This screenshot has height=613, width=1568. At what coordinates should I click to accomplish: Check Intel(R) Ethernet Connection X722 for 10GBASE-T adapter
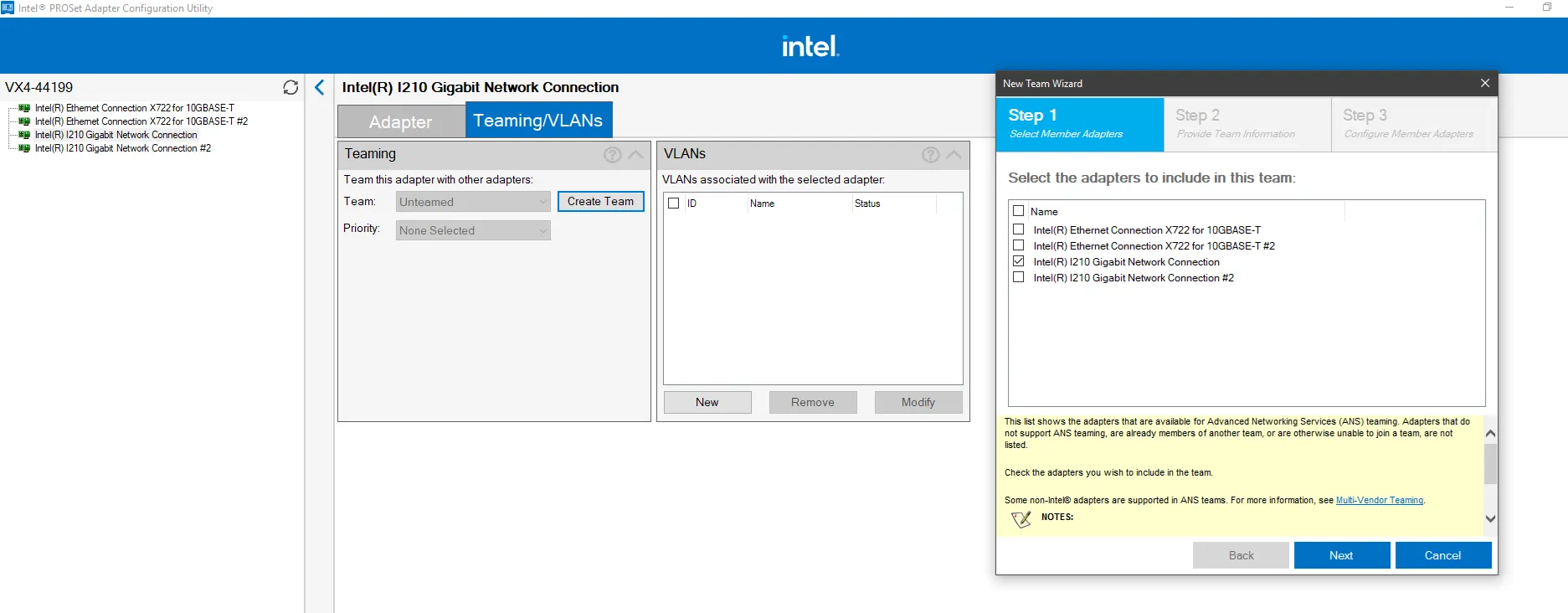(x=1019, y=229)
